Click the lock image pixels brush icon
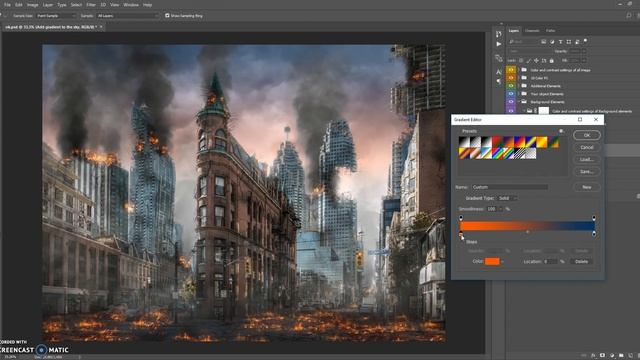This screenshot has width=640, height=360. (529, 60)
